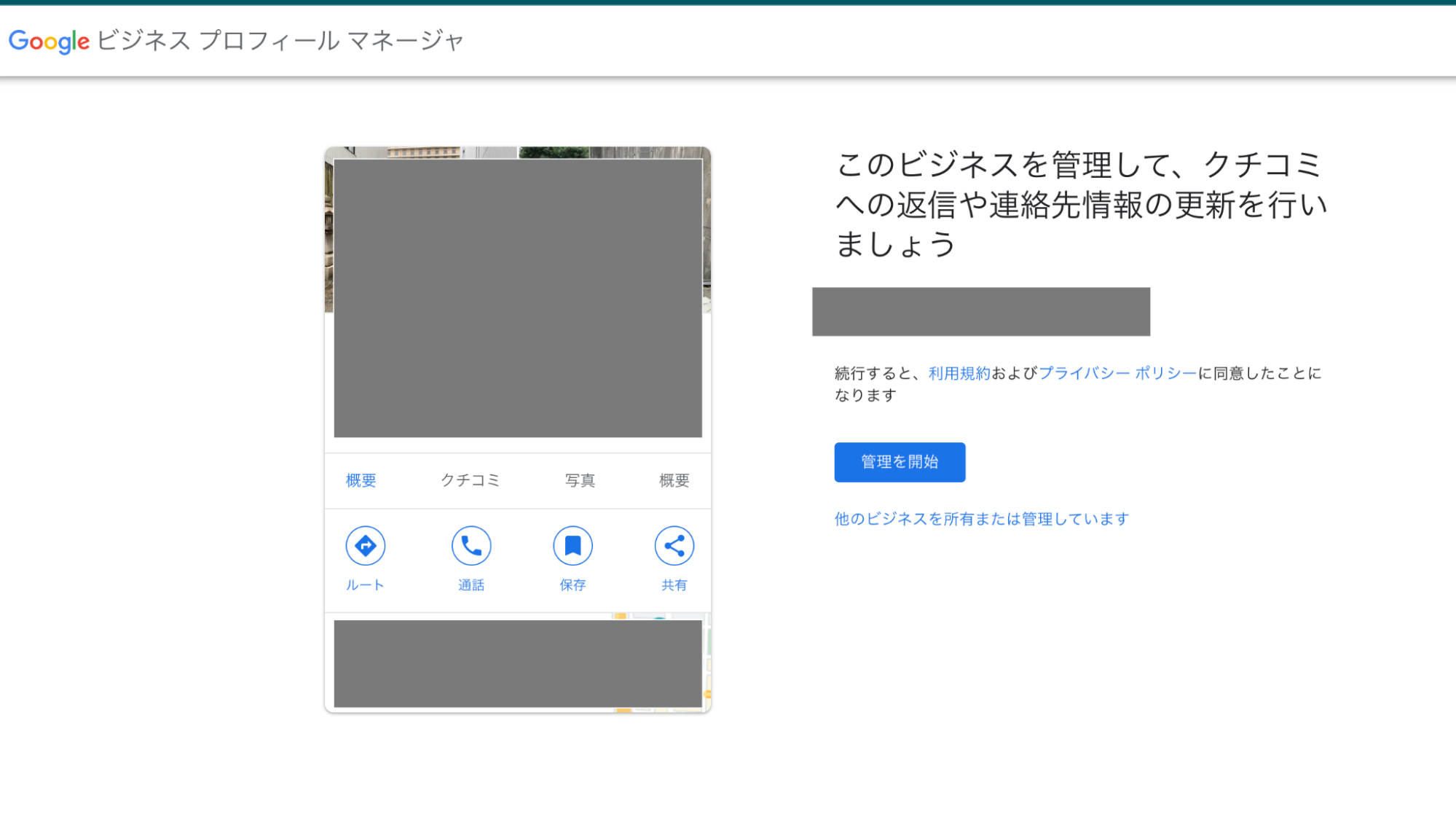1456x833 pixels.
Task: Click the 通話 label text
Action: [471, 585]
